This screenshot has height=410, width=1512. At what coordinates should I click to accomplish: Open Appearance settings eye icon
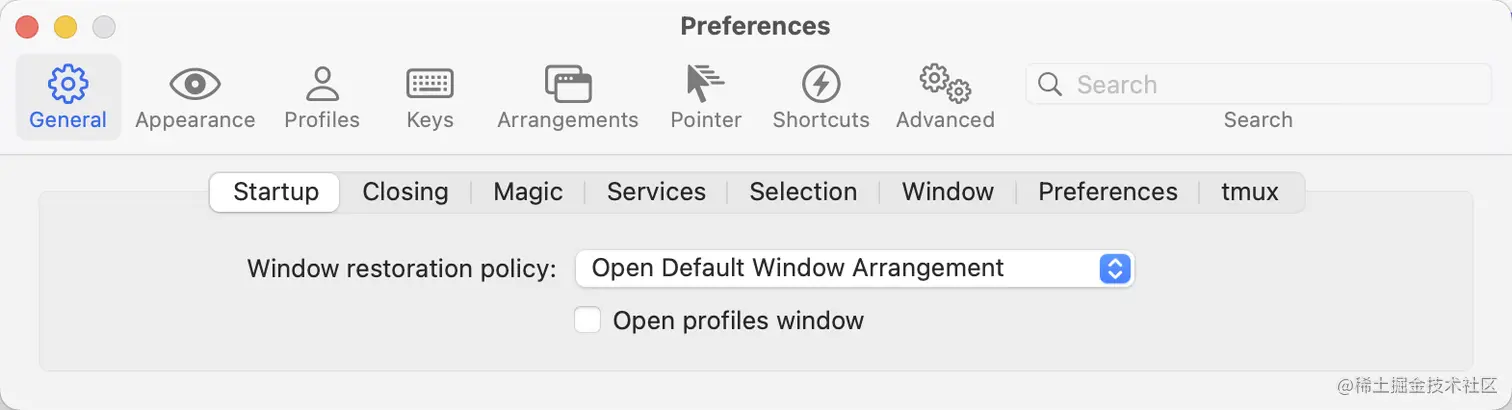click(195, 84)
